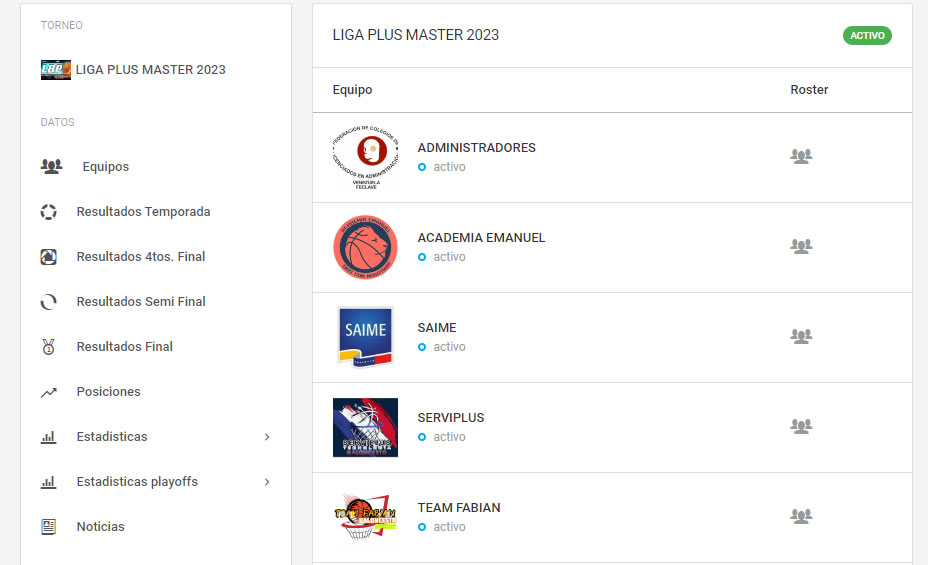The width and height of the screenshot is (928, 565).
Task: Expand the Estadisticas playoffs chevron
Action: point(267,482)
